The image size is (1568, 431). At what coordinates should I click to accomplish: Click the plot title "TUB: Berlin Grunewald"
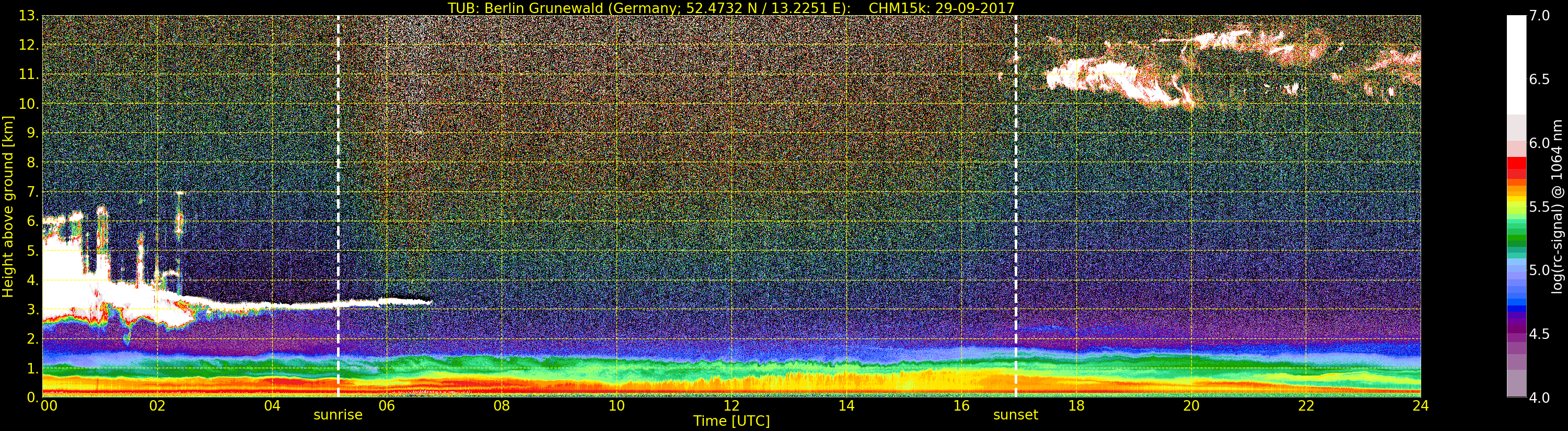click(x=525, y=8)
